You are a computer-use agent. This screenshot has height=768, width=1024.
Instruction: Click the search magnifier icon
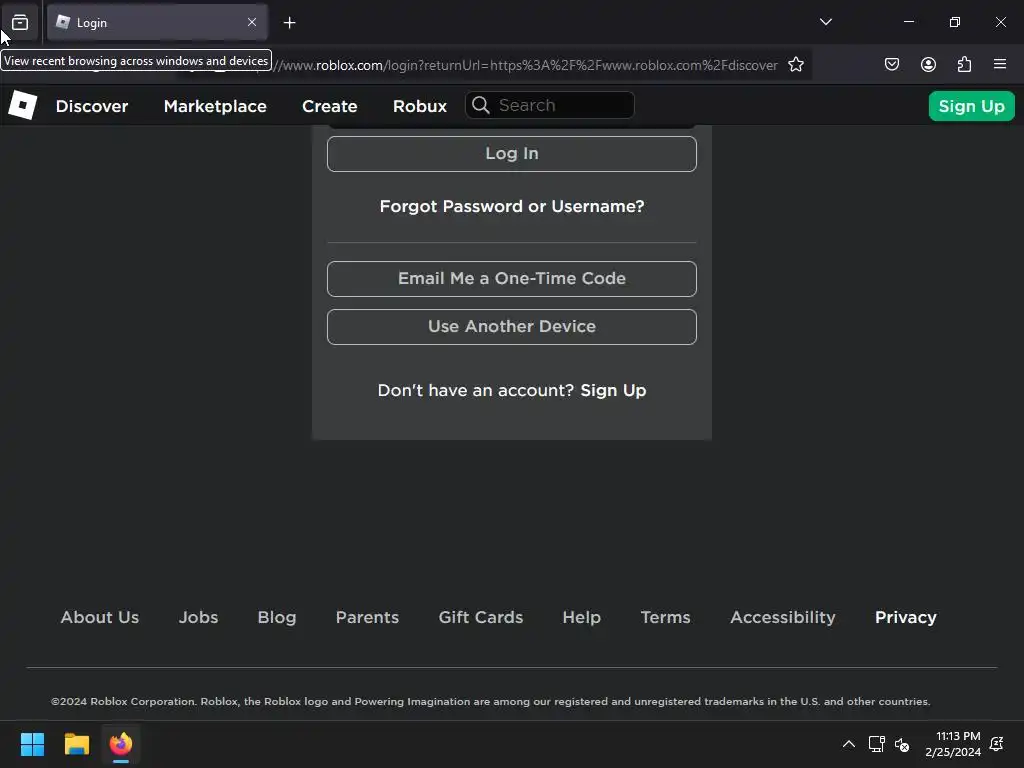(481, 105)
